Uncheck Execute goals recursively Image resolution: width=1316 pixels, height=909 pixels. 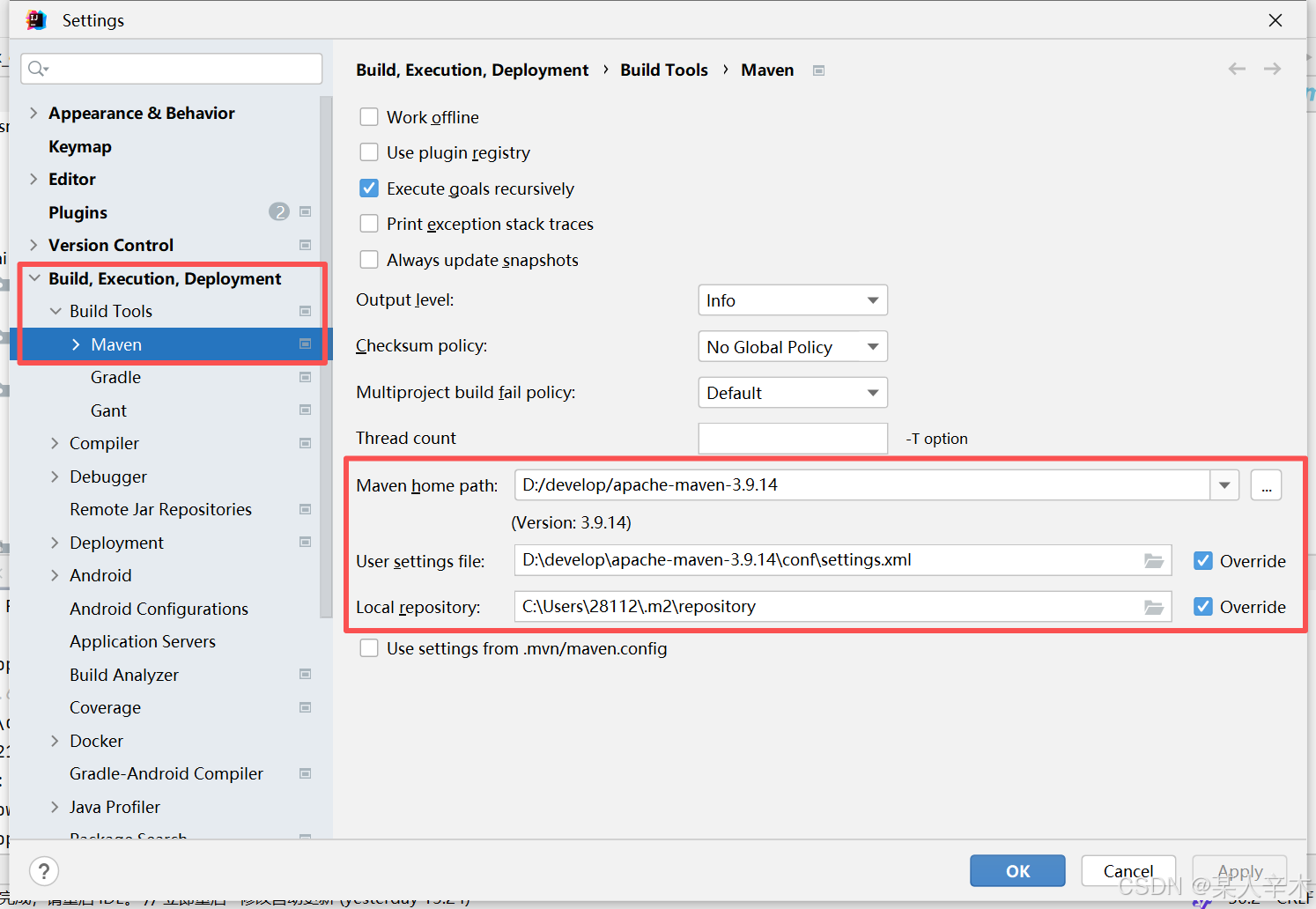click(x=369, y=188)
